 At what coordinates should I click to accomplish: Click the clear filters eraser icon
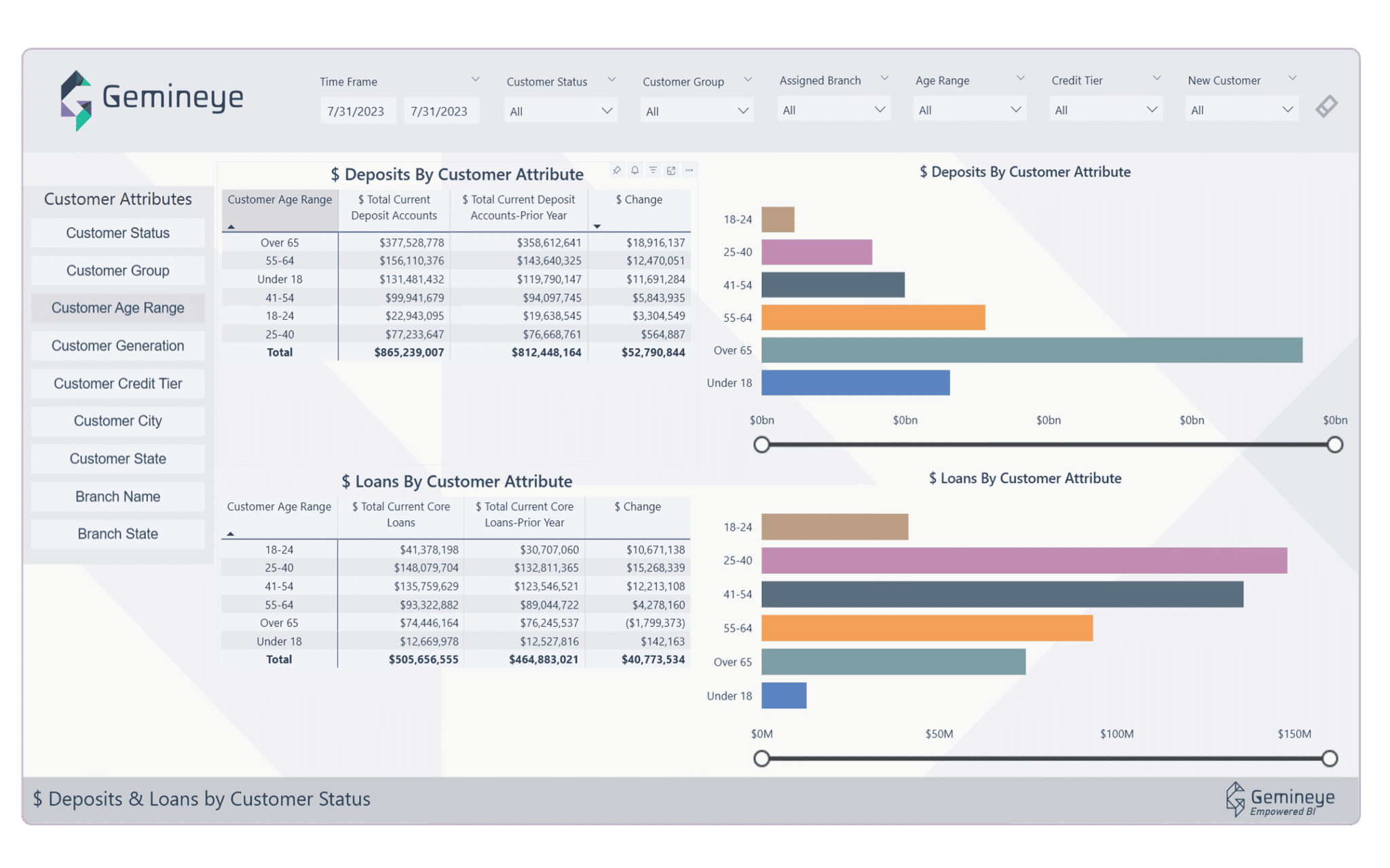1326,107
